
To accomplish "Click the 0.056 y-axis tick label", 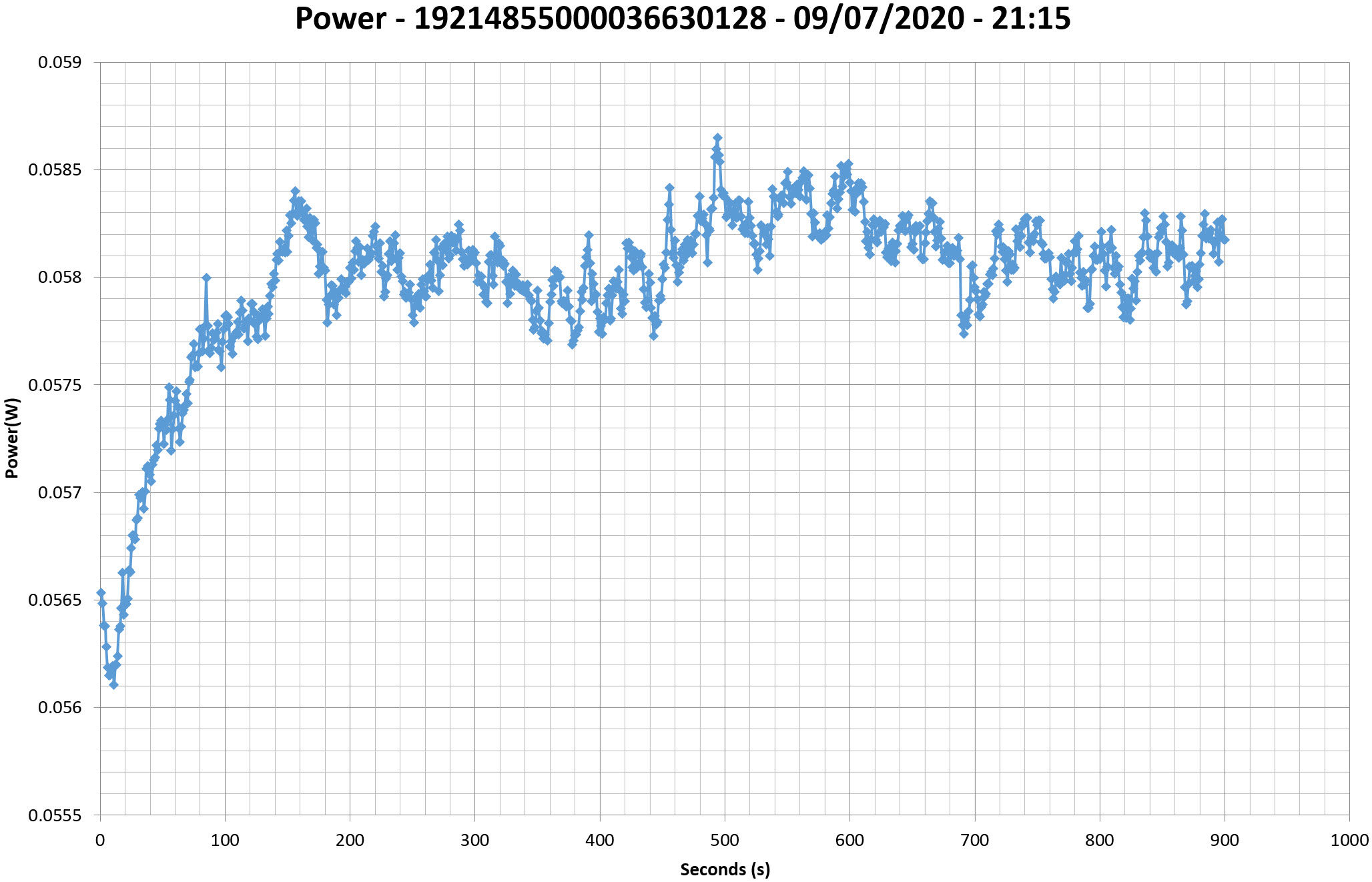I will (x=59, y=708).
